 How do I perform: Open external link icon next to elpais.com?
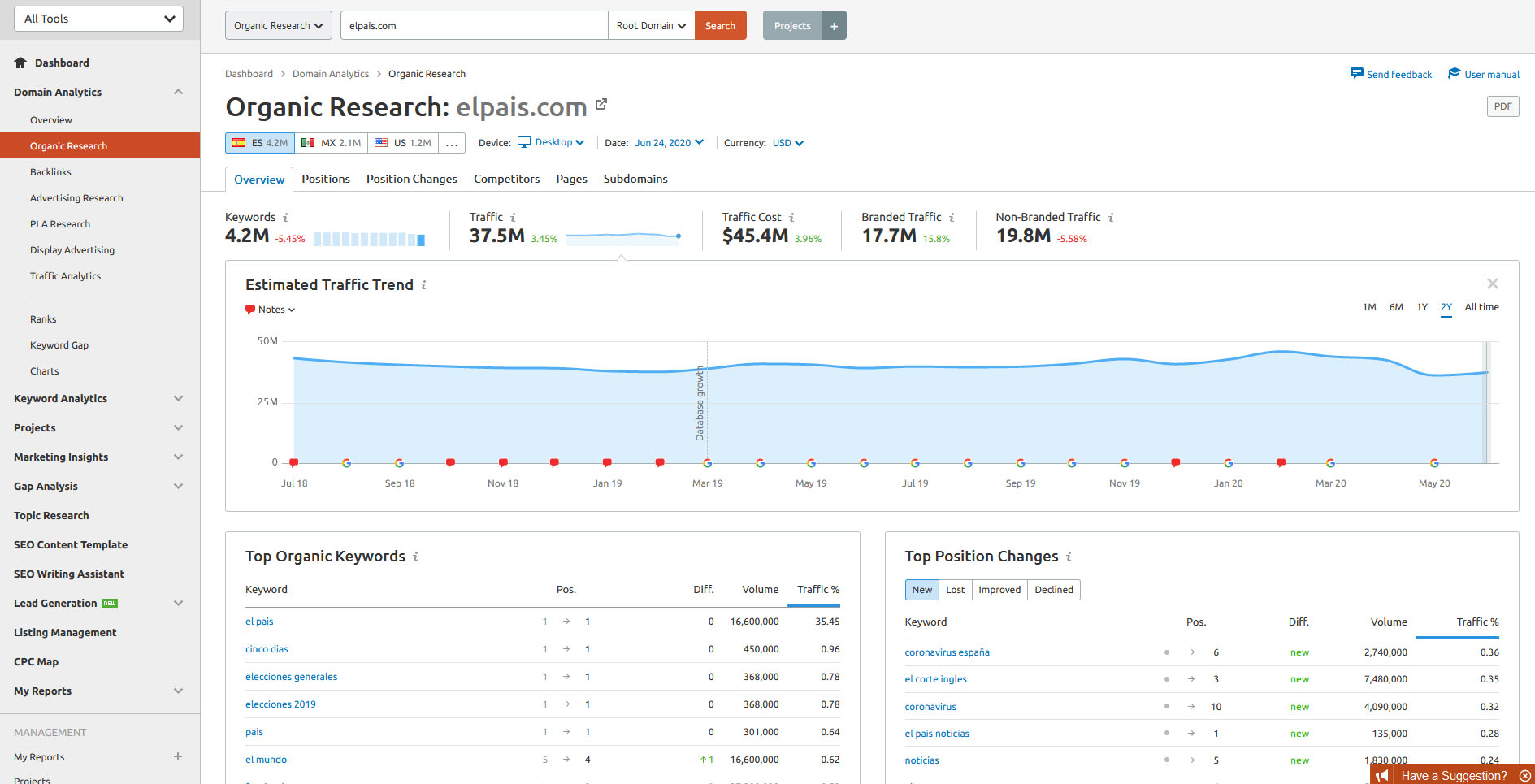[601, 104]
